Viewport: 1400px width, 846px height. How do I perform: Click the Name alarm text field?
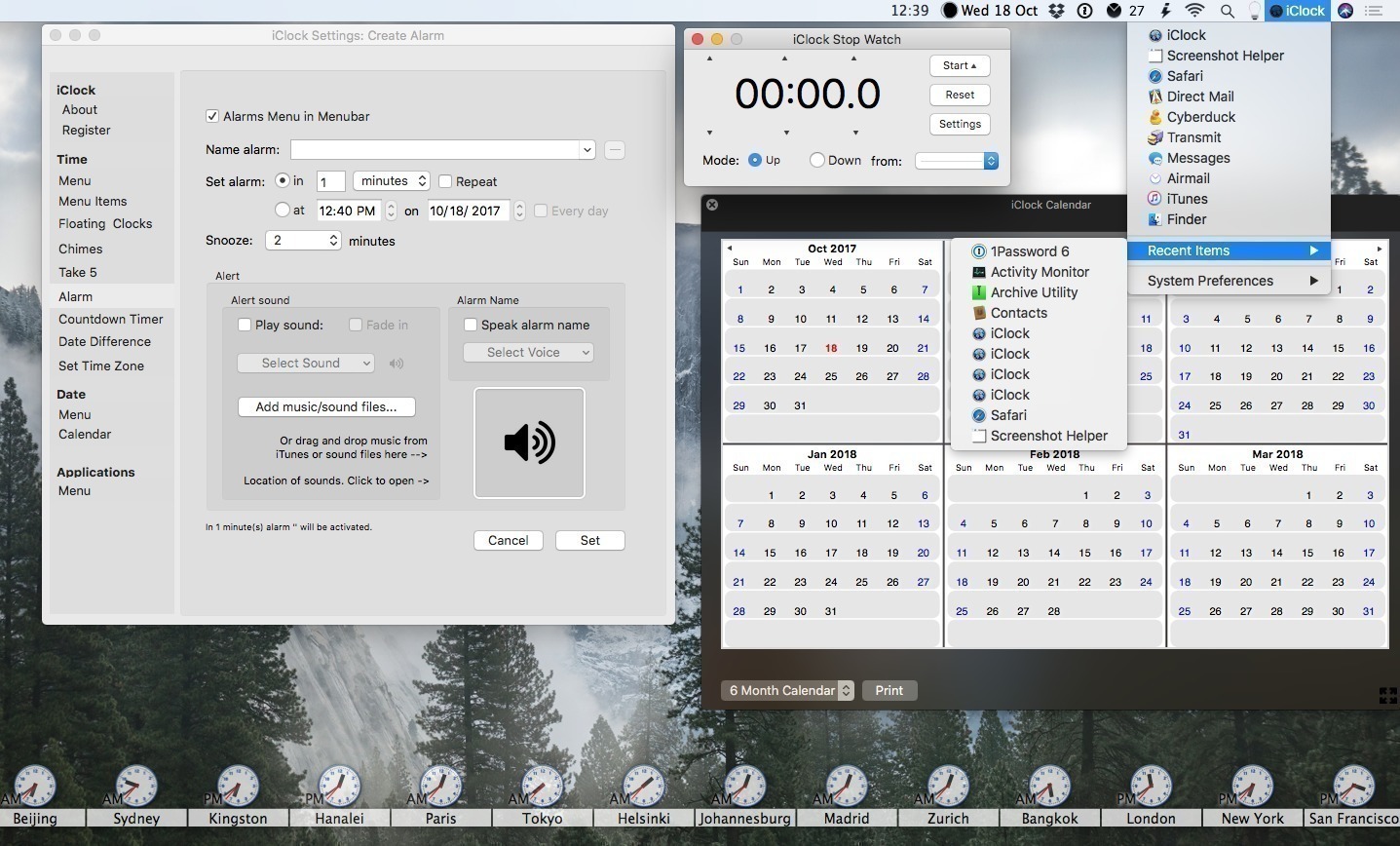coord(435,149)
